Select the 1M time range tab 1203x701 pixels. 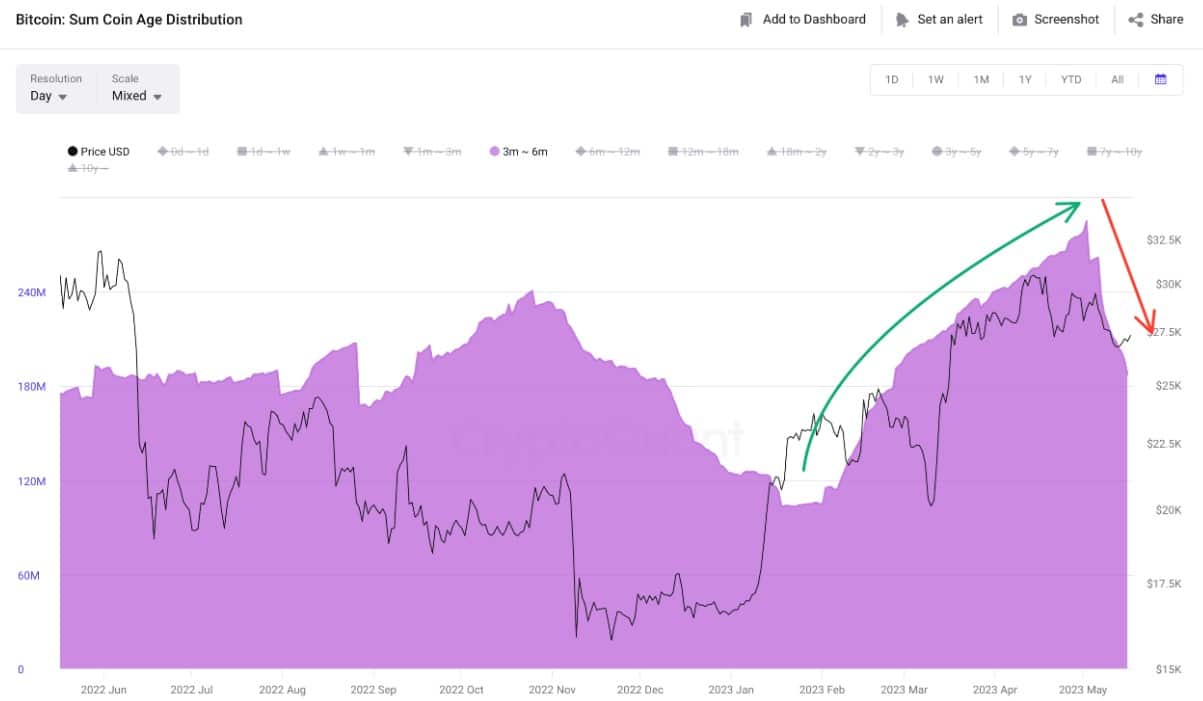click(981, 80)
